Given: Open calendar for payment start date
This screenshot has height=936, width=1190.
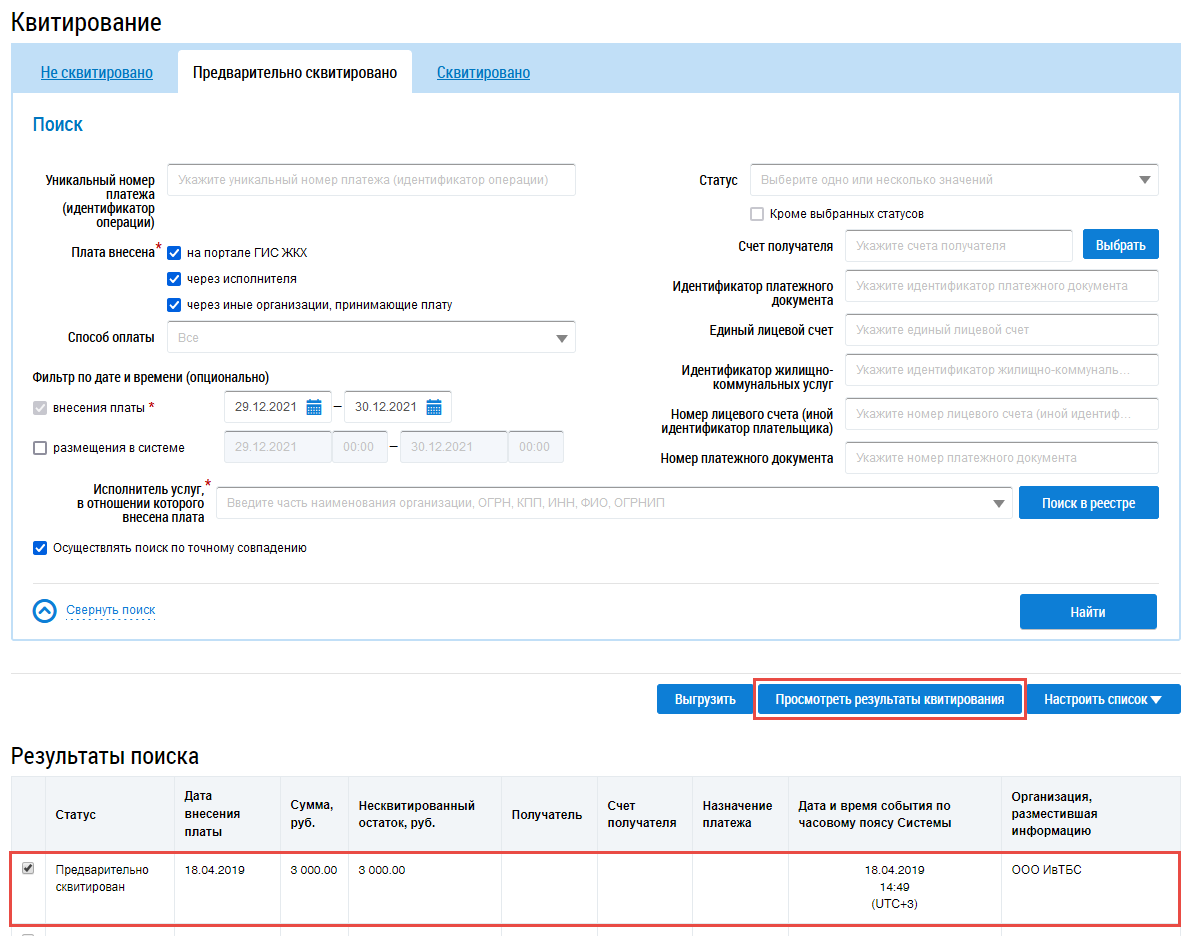Looking at the screenshot, I should [314, 407].
